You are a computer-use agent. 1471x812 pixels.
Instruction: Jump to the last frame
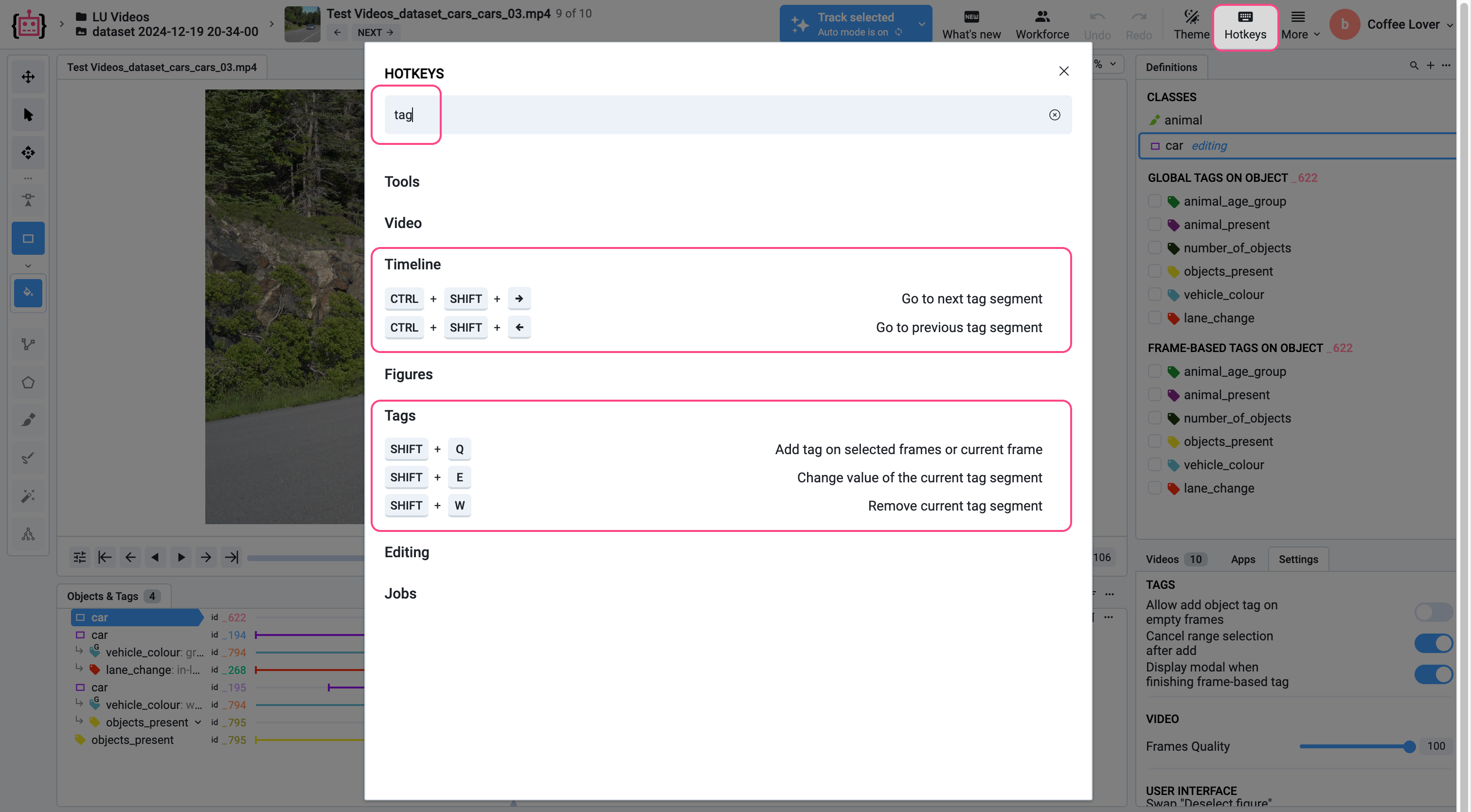[x=231, y=558]
